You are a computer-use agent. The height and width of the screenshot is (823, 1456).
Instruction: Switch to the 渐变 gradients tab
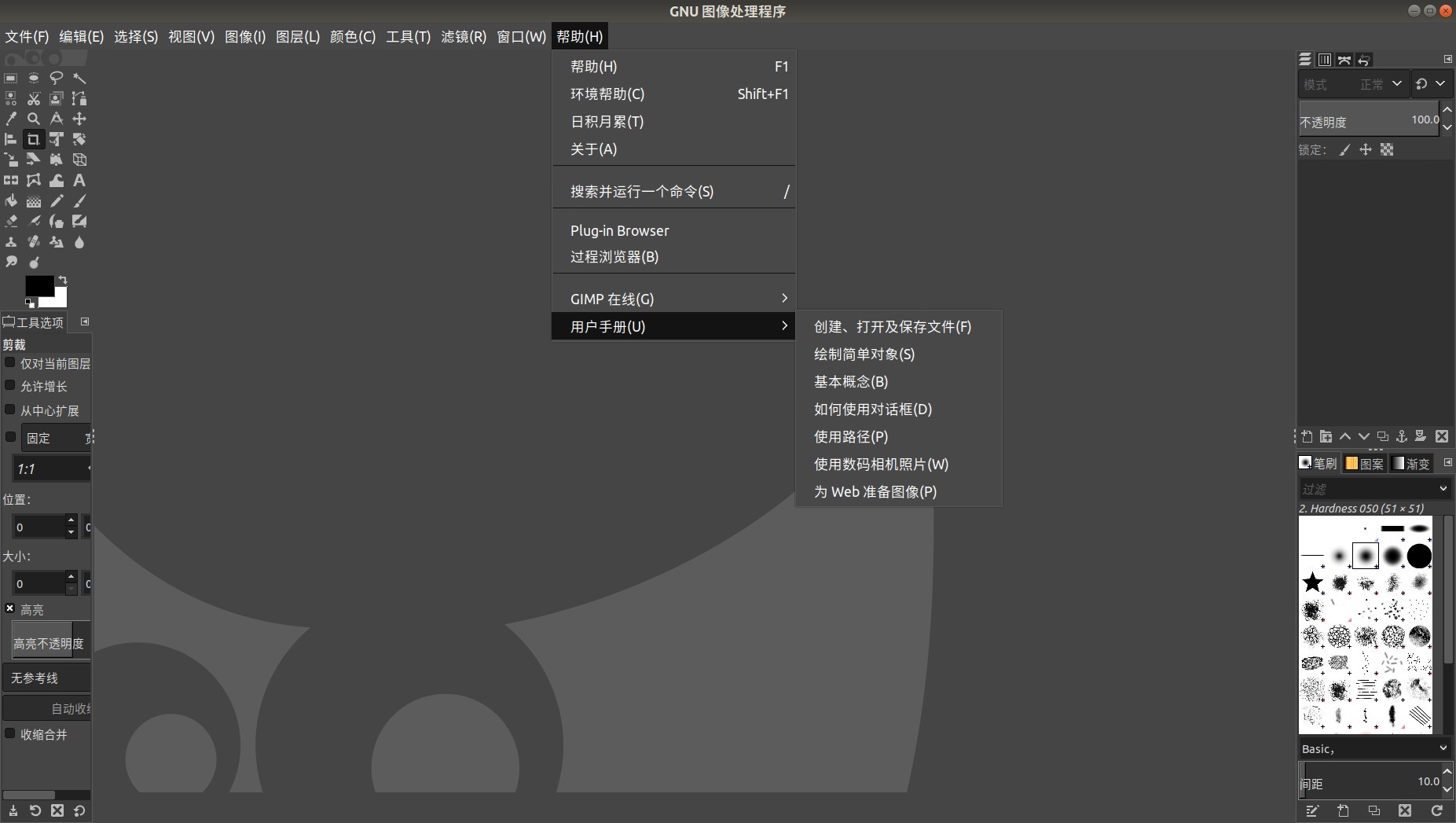[x=1411, y=464]
